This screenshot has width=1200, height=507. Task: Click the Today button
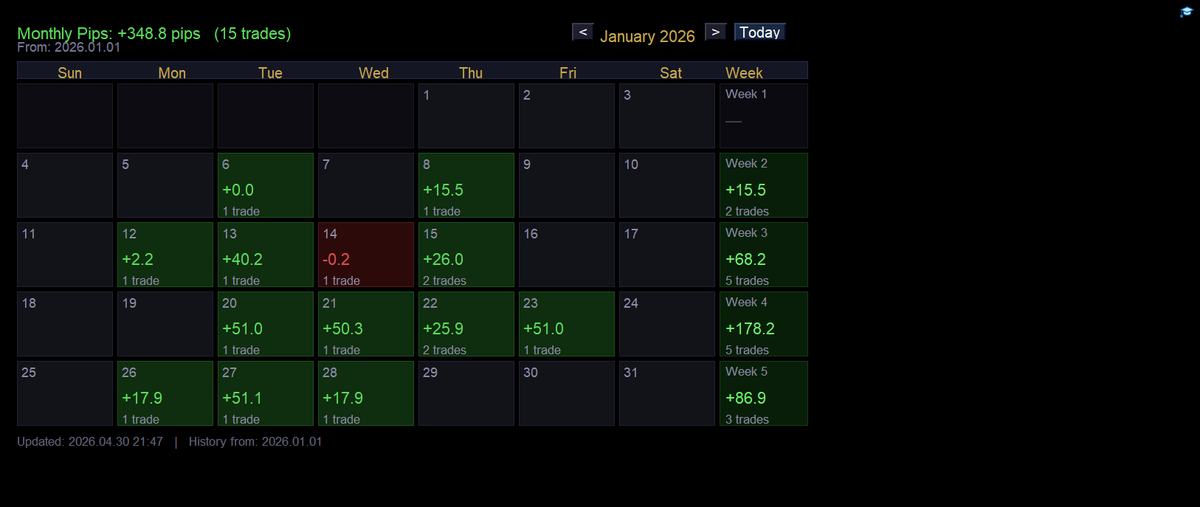(760, 32)
